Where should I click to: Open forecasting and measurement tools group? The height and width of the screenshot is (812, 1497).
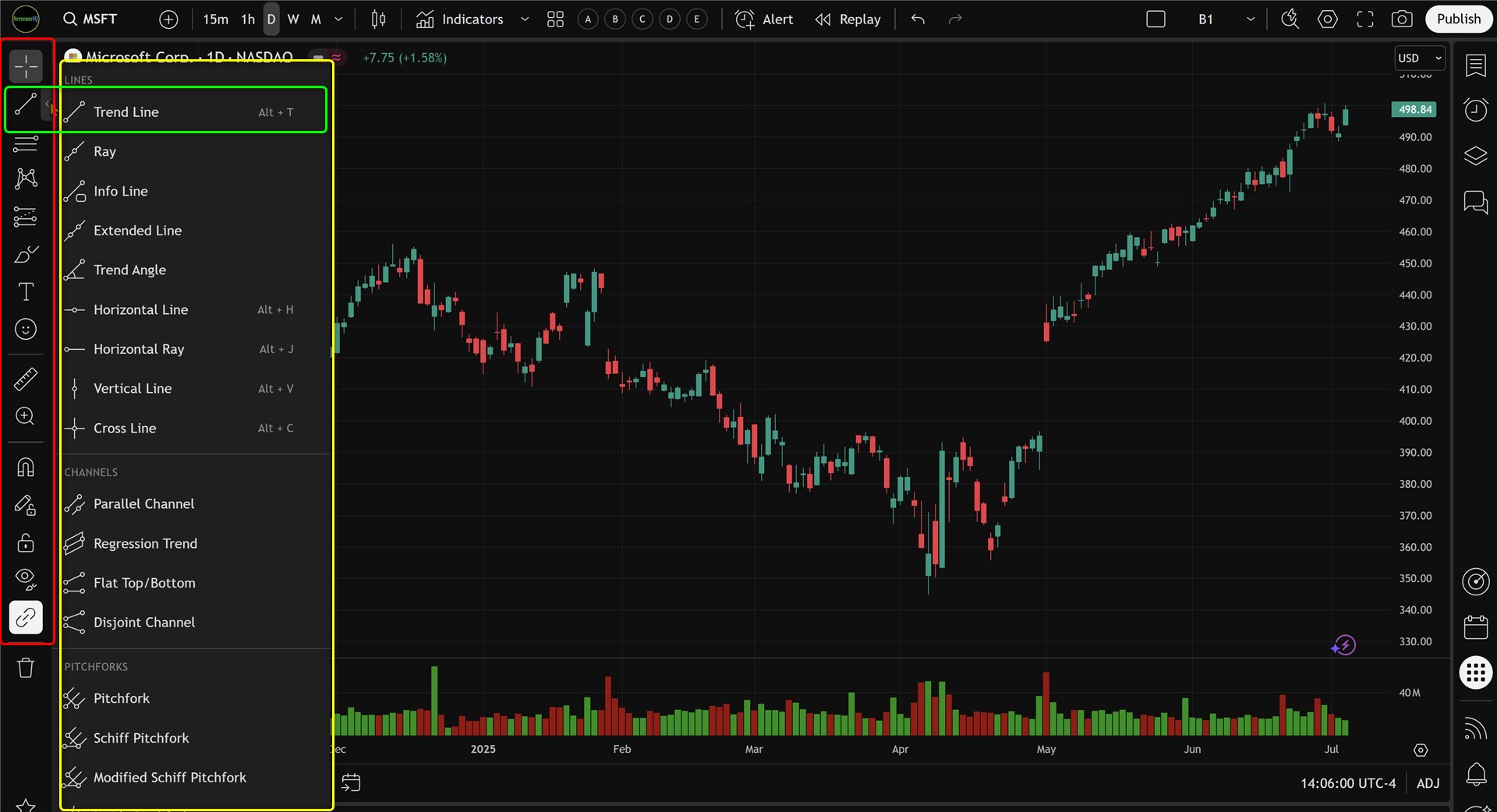point(26,217)
